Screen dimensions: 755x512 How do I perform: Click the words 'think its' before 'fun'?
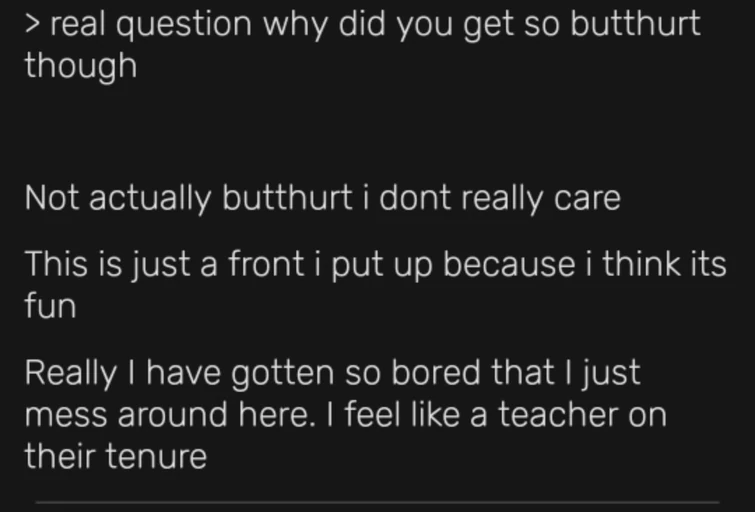coord(664,264)
